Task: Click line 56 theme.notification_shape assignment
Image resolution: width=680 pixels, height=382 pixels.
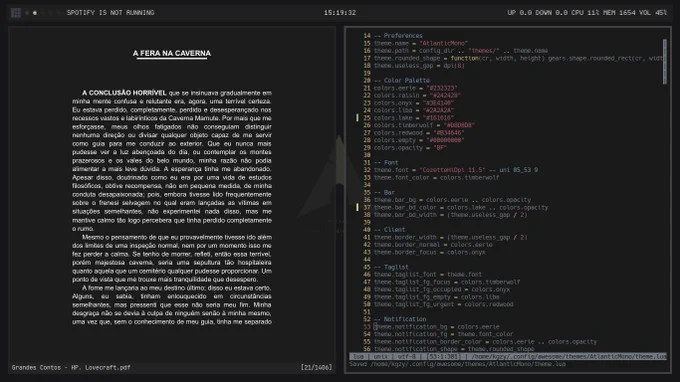Action: [454, 349]
